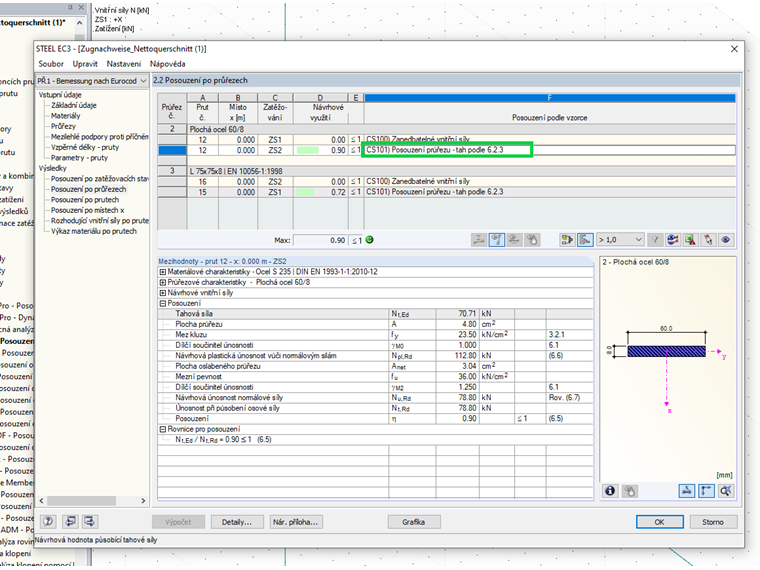Screen dimensions: 760x570
Task: Click the third greyed result-view icon
Action: point(514,240)
